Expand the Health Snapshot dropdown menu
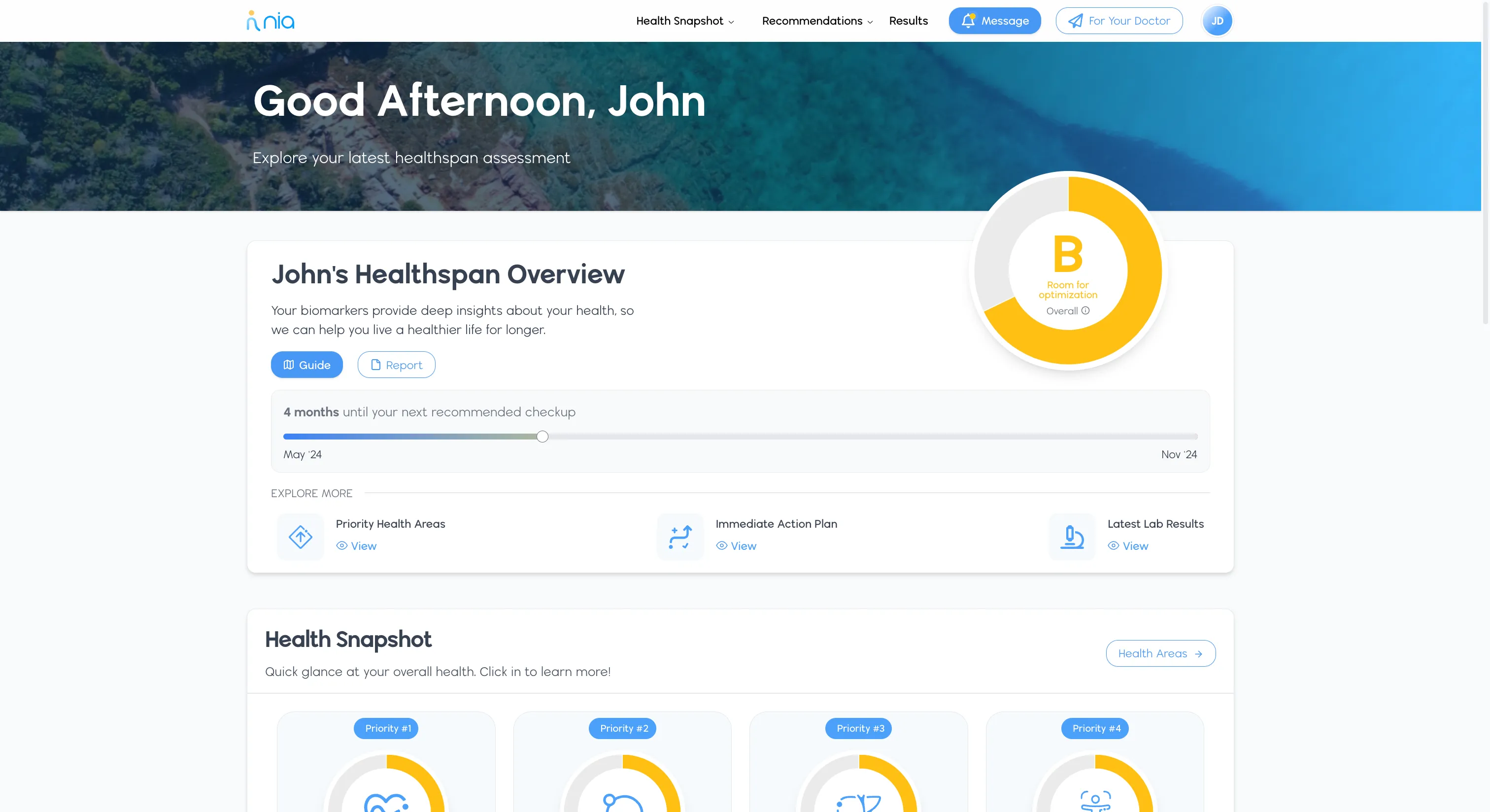 tap(685, 21)
